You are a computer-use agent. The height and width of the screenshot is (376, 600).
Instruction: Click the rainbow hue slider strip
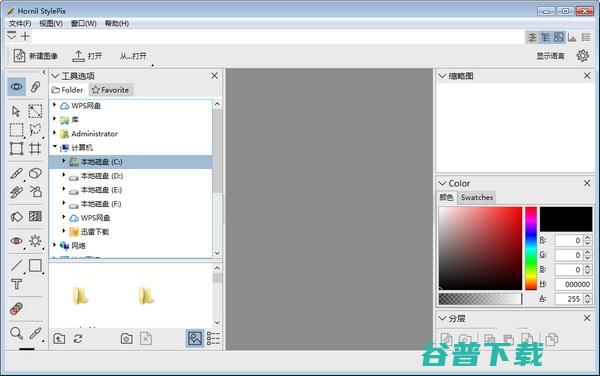click(x=531, y=248)
